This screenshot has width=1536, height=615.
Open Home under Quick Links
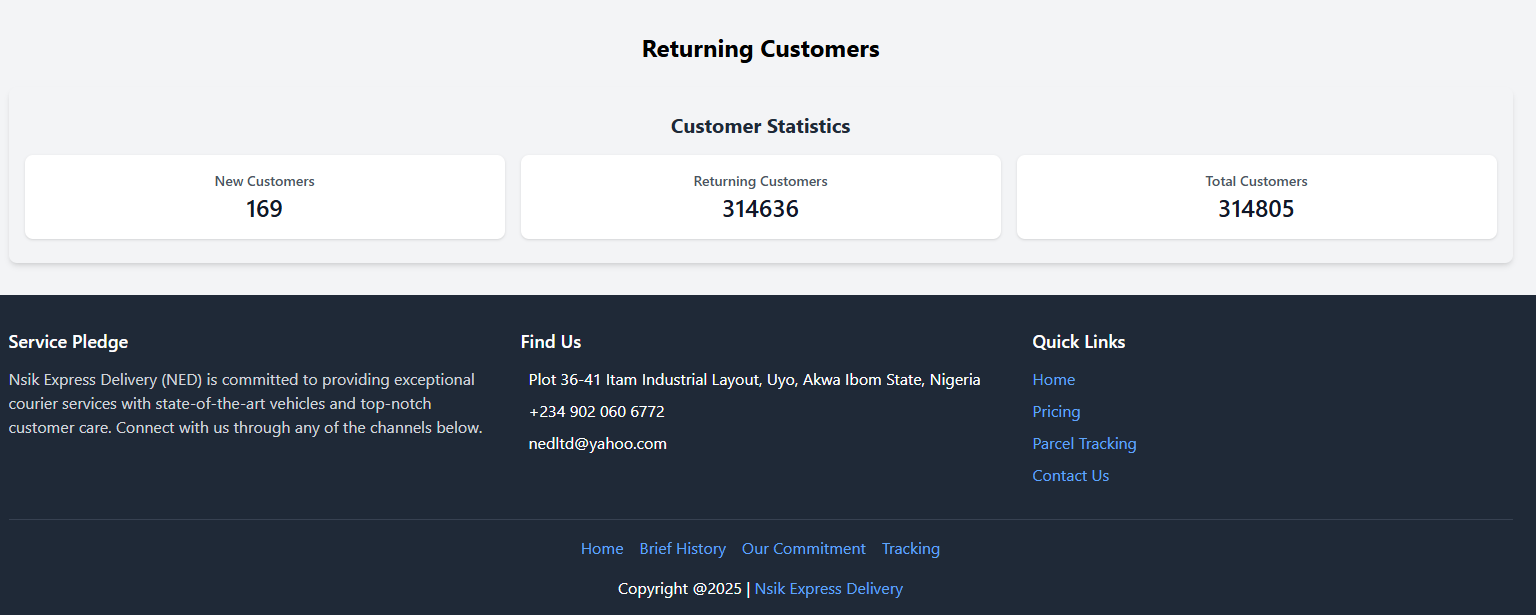pos(1053,380)
